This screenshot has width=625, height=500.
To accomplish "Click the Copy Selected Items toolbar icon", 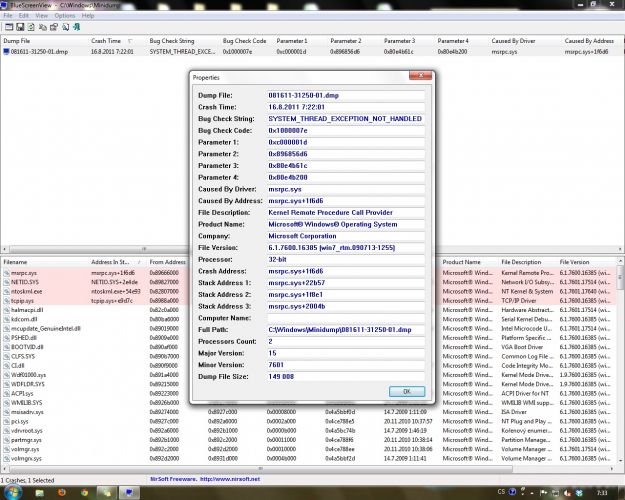I will point(43,27).
